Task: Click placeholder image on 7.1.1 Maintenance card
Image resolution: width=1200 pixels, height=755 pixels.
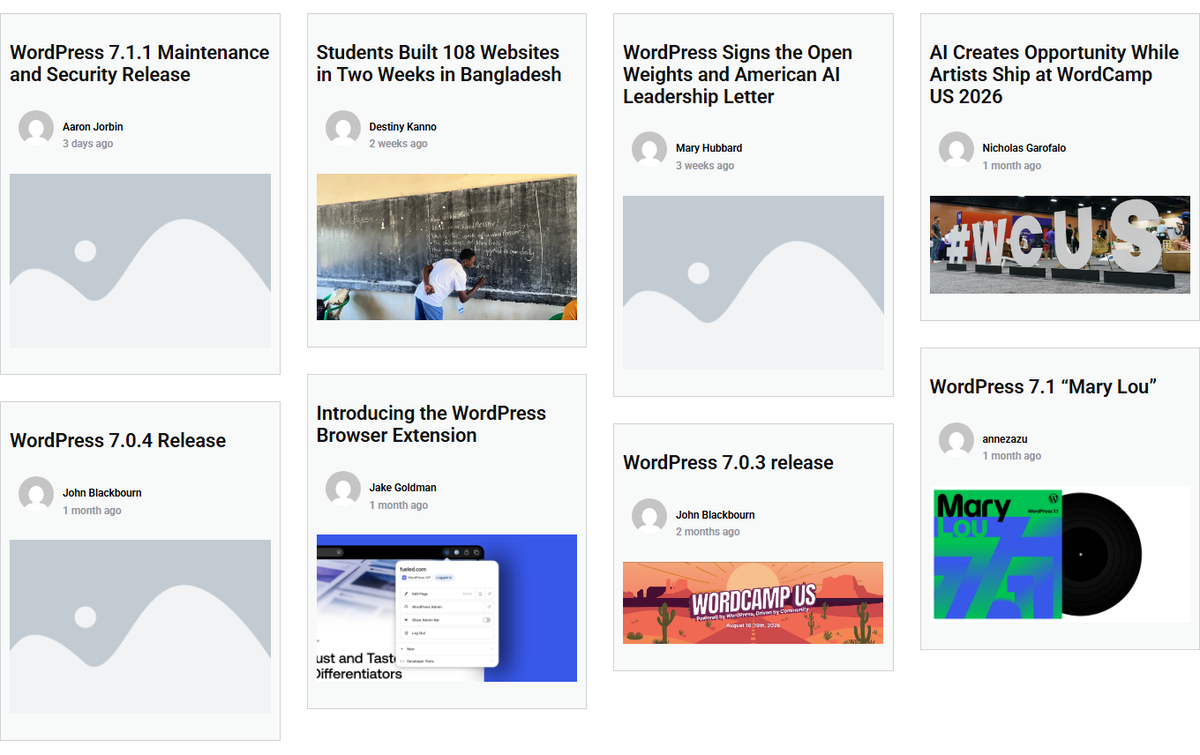Action: 140,260
